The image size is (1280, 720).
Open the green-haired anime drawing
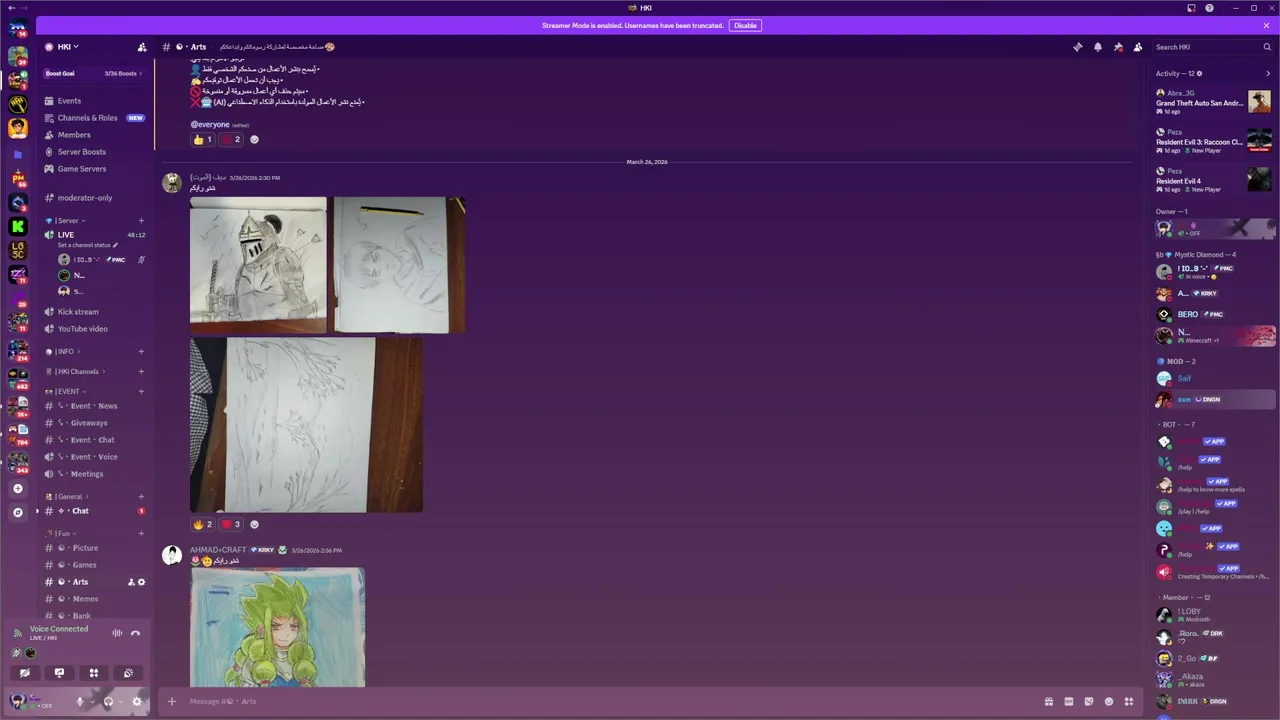pyautogui.click(x=277, y=627)
